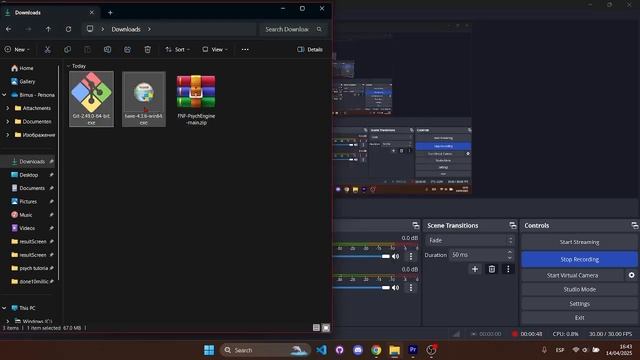640x360 pixels.
Task: Click Start Streaming in OBS
Action: click(x=579, y=242)
